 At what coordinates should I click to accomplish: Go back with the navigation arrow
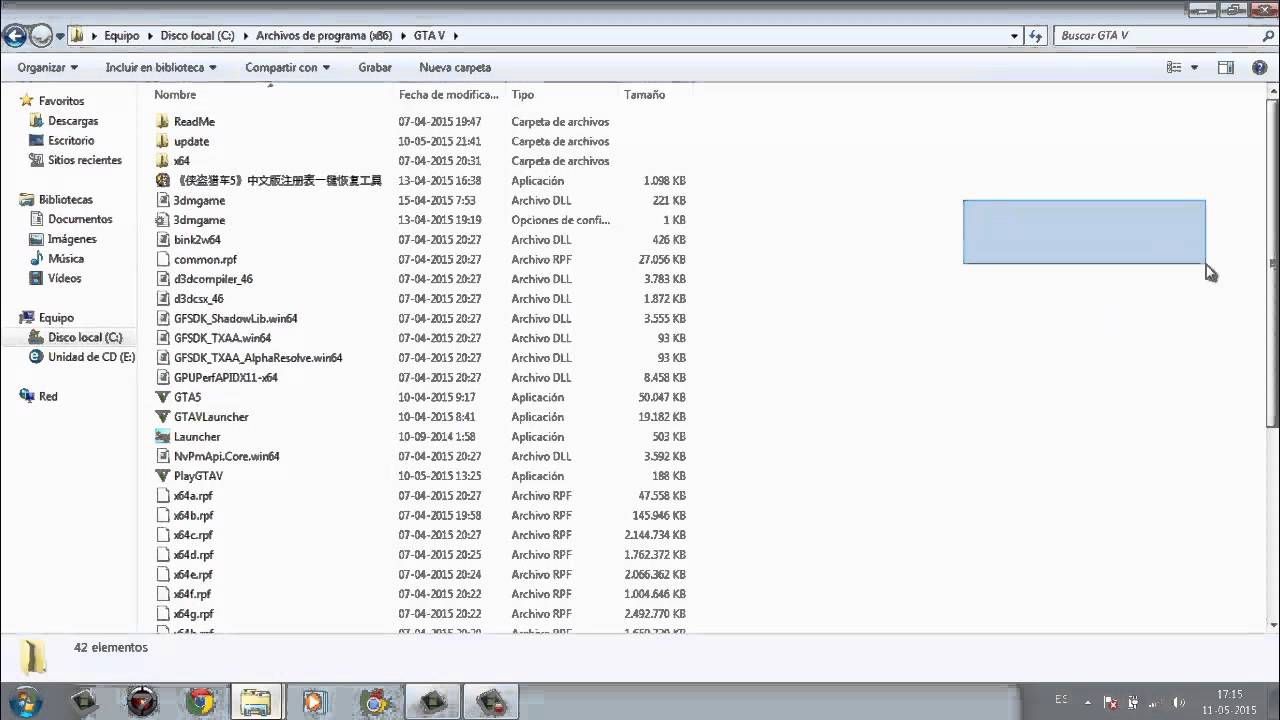pos(14,36)
